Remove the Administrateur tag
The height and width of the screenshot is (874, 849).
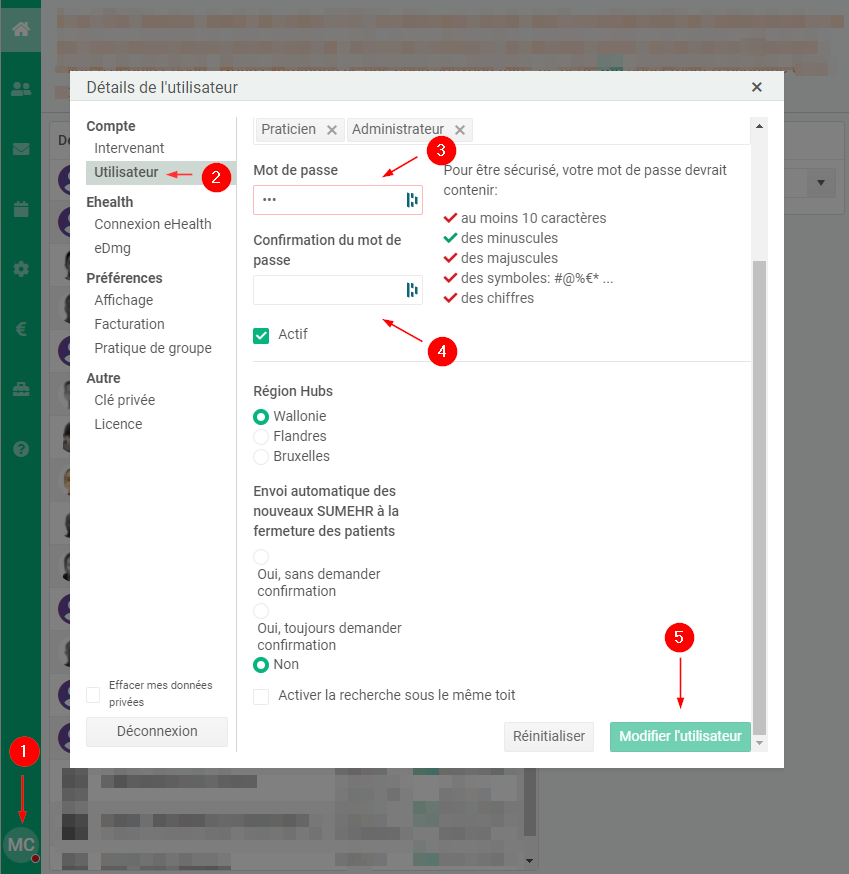tap(459, 129)
